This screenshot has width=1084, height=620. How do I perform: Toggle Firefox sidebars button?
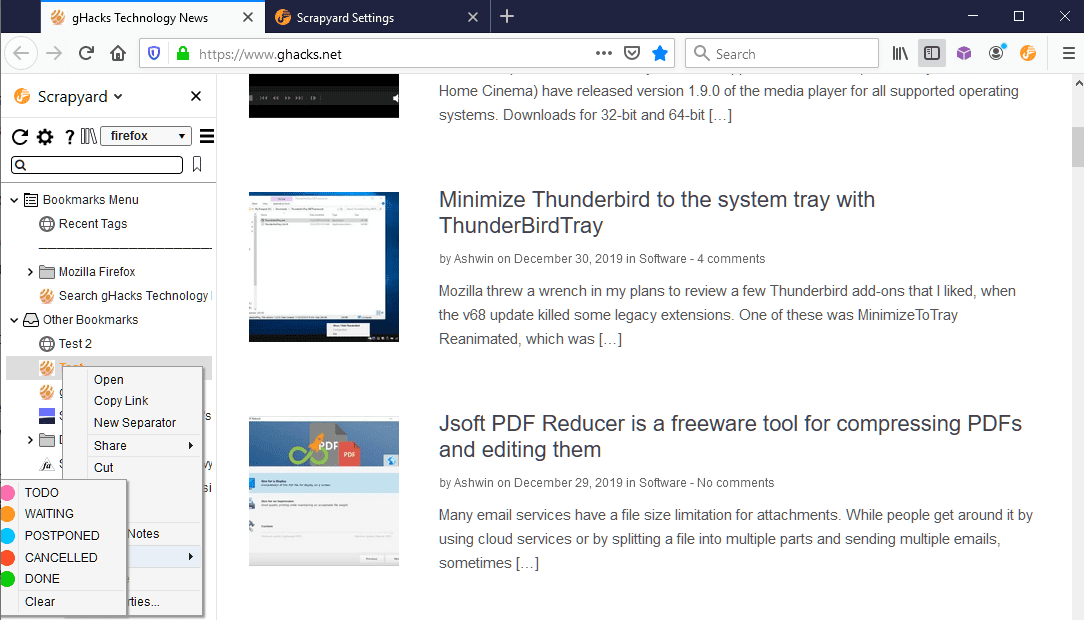[x=932, y=53]
